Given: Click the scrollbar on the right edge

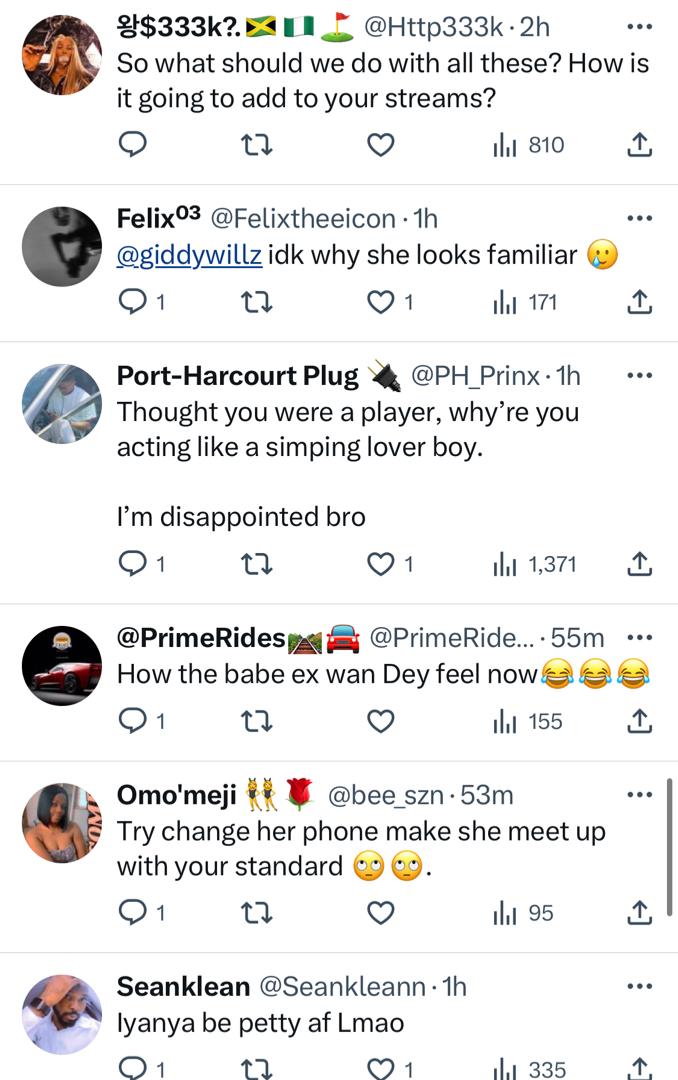Looking at the screenshot, I should [x=669, y=850].
